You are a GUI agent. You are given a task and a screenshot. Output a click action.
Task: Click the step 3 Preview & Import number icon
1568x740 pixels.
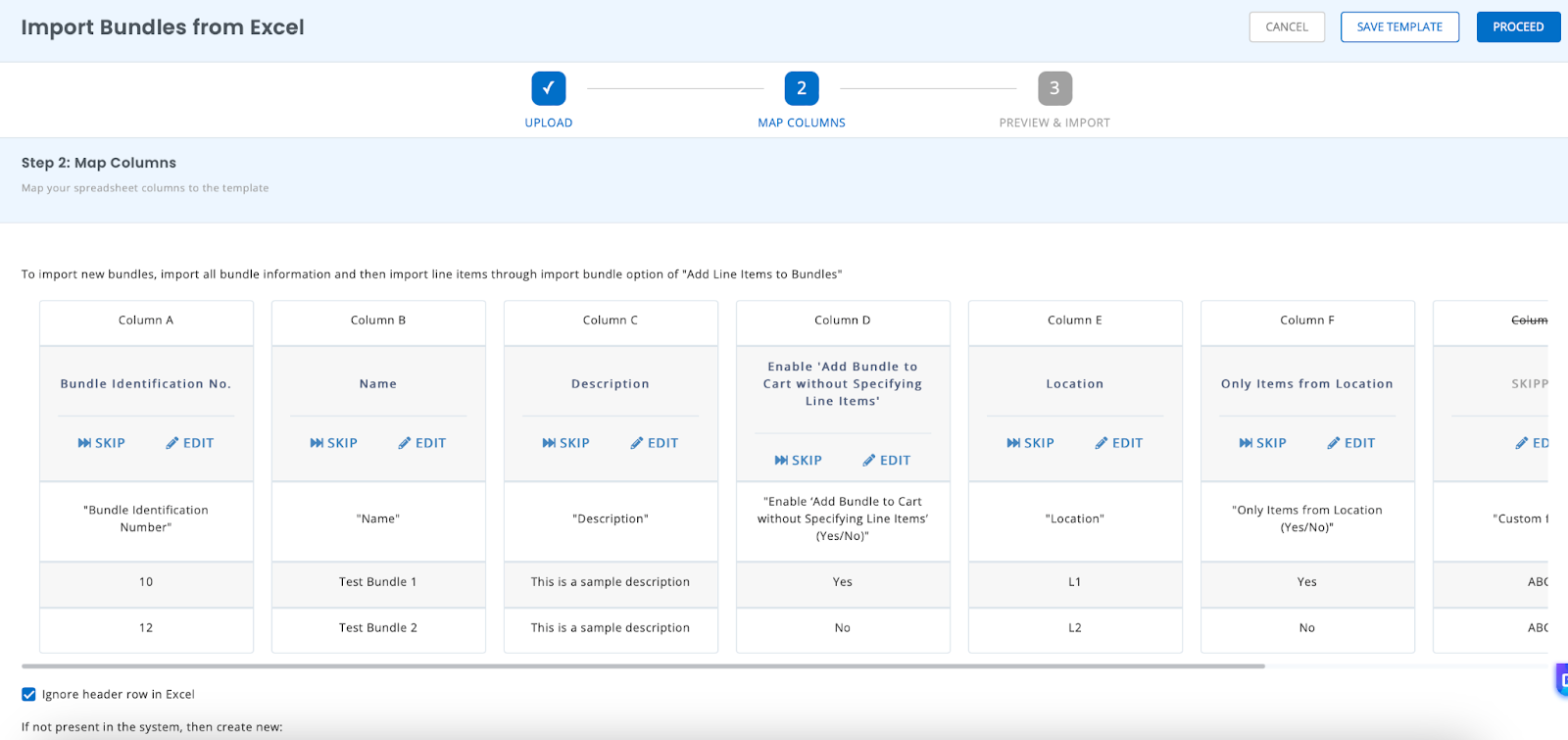pyautogui.click(x=1054, y=88)
